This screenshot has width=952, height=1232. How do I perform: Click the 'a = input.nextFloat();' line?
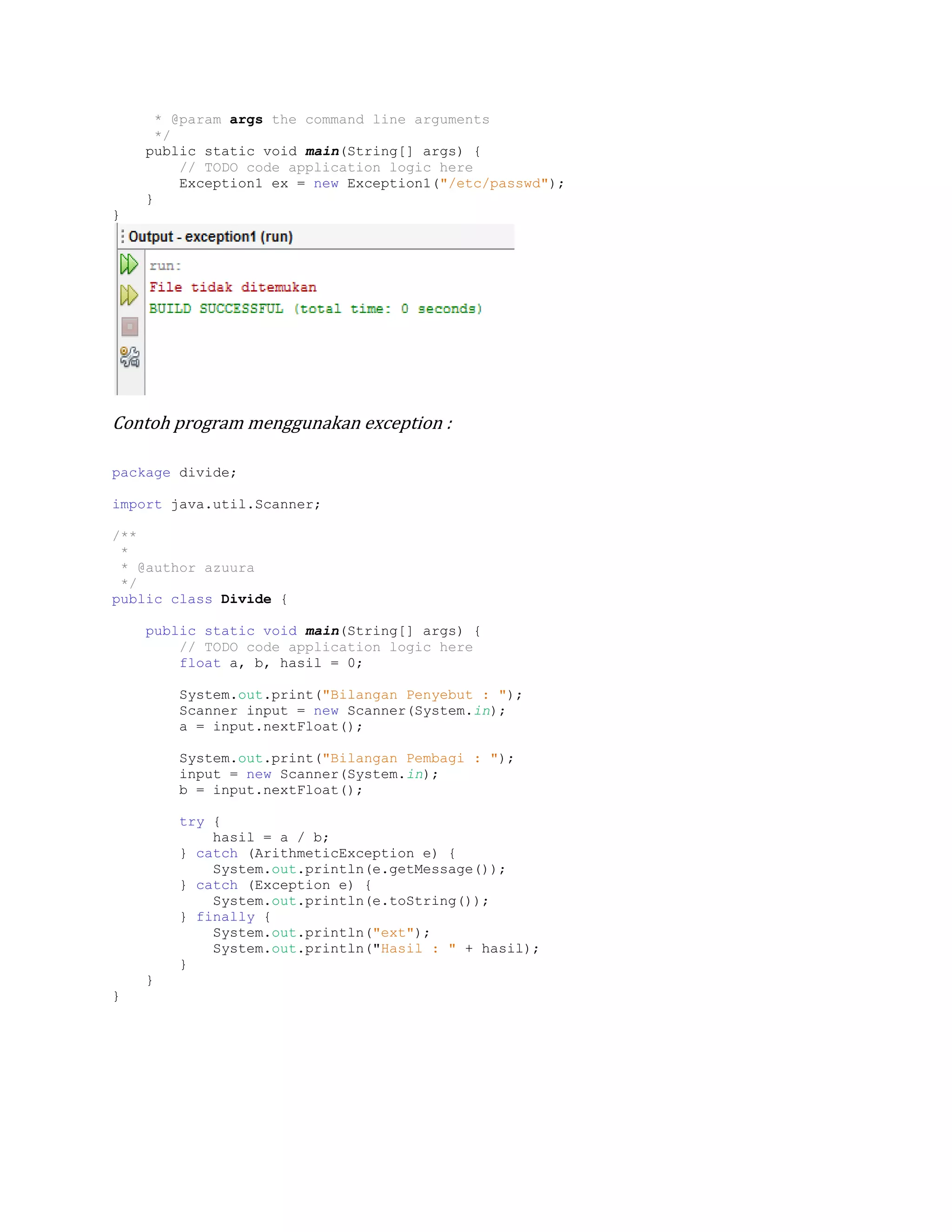pos(271,727)
